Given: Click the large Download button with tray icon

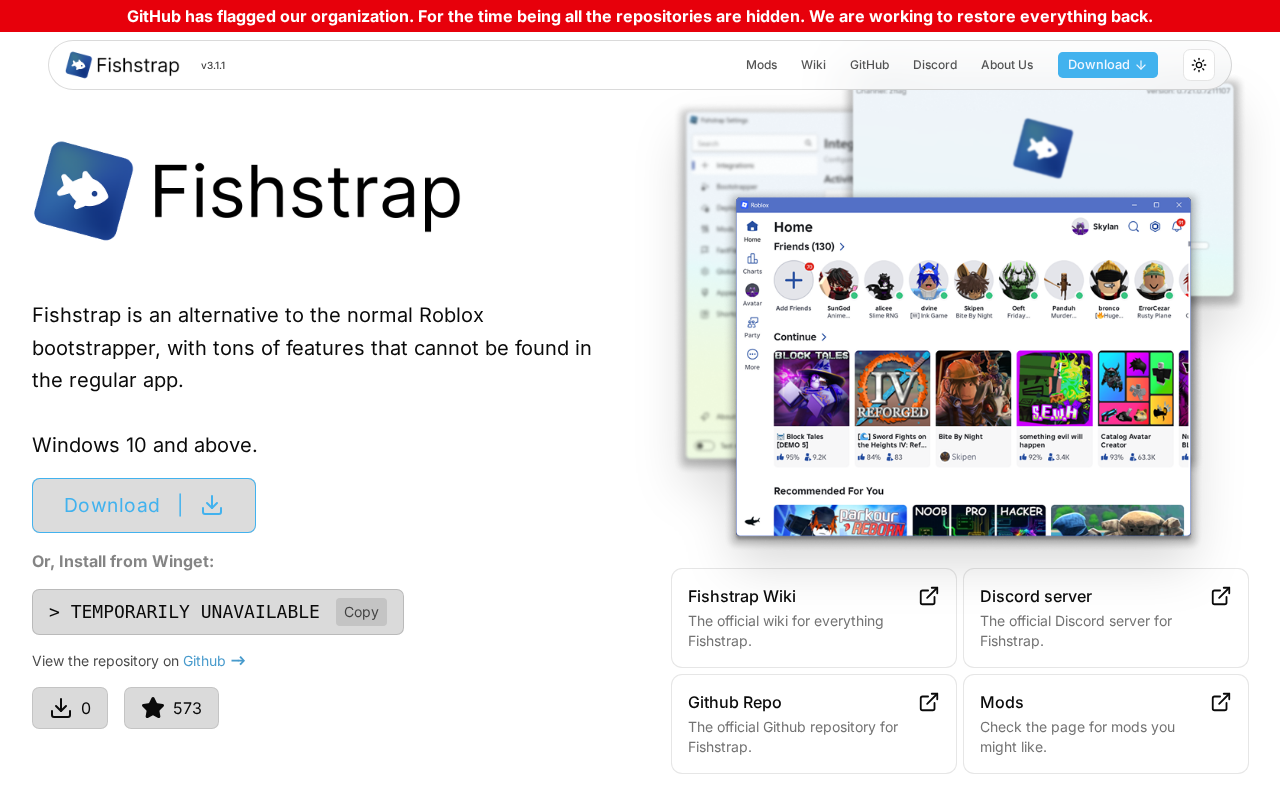Looking at the screenshot, I should click(144, 505).
